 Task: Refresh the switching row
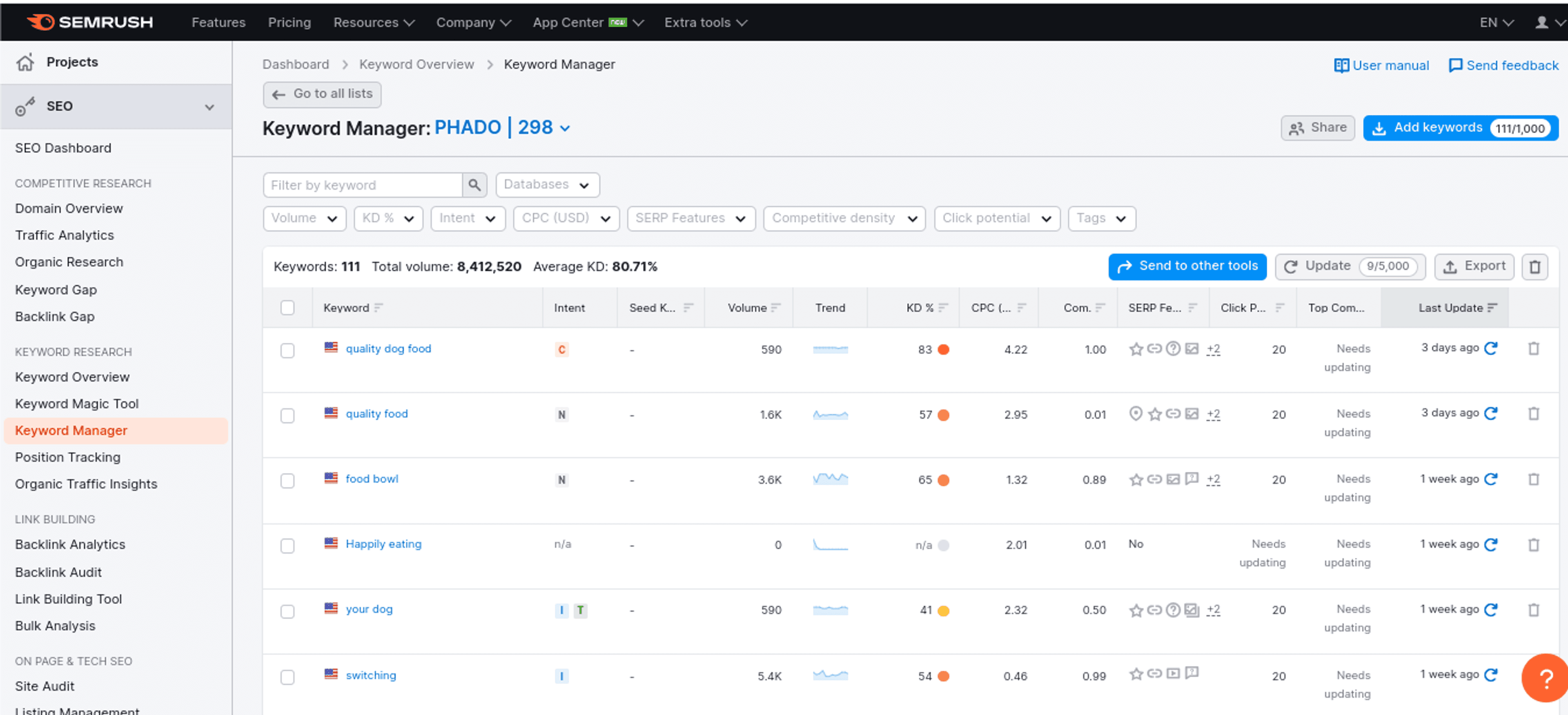click(1491, 674)
